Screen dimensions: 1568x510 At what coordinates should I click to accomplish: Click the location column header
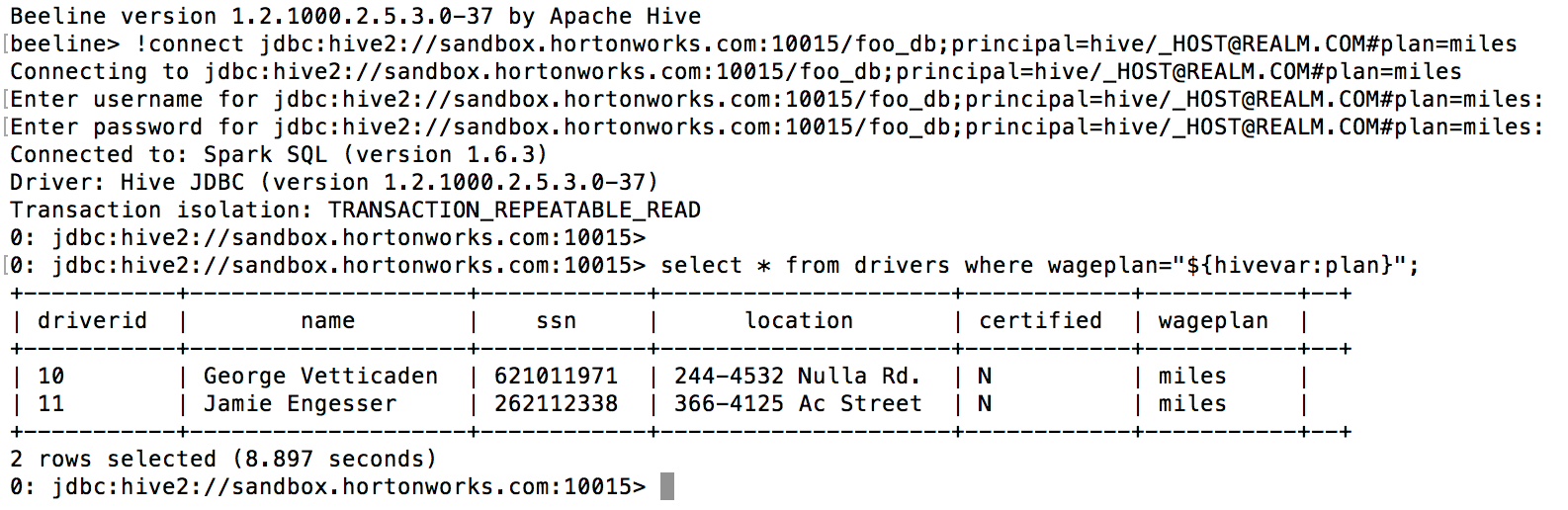pos(798,321)
